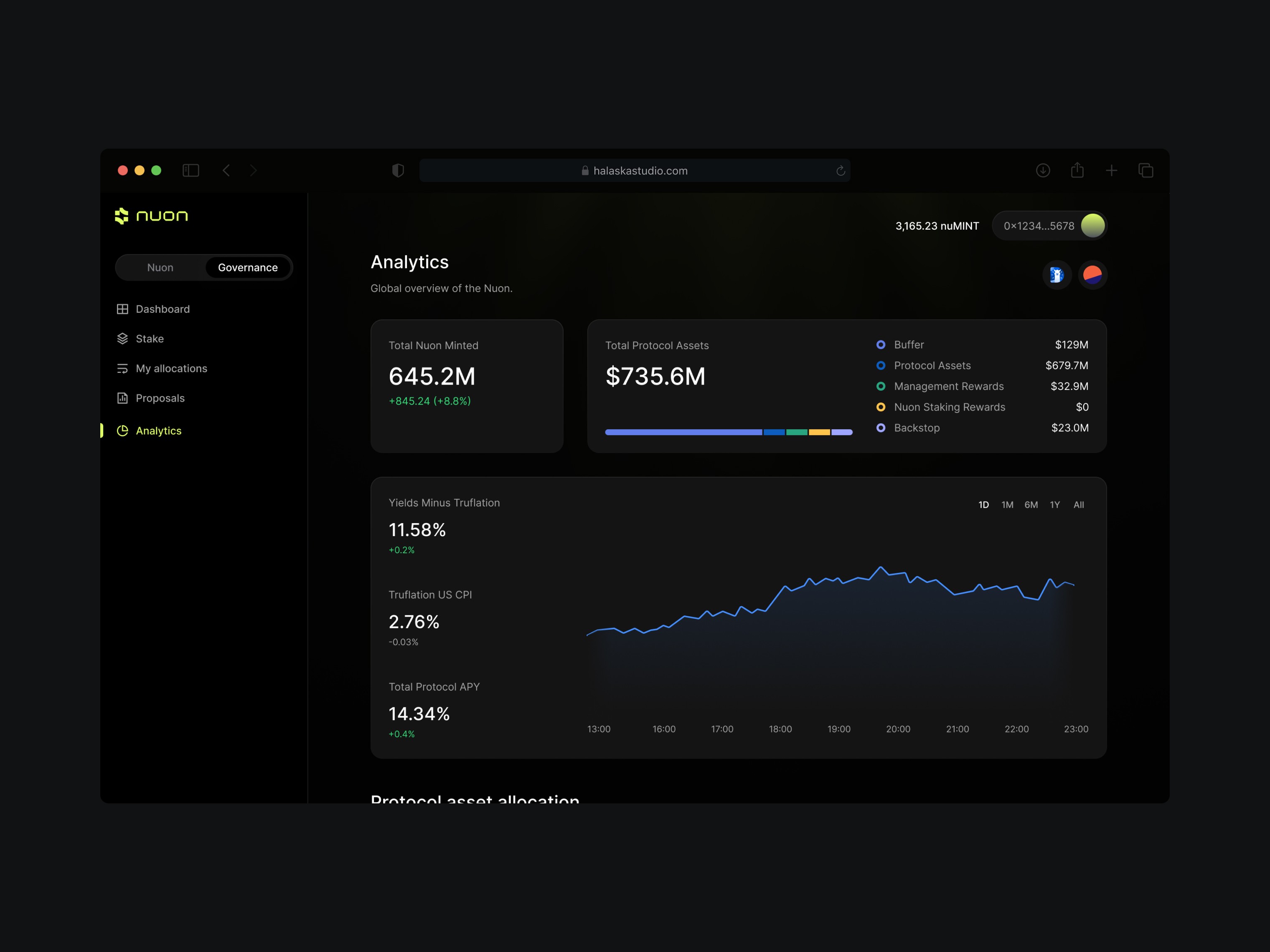This screenshot has width=1270, height=952.
Task: Click the blue token avatar icon
Action: (x=1057, y=275)
